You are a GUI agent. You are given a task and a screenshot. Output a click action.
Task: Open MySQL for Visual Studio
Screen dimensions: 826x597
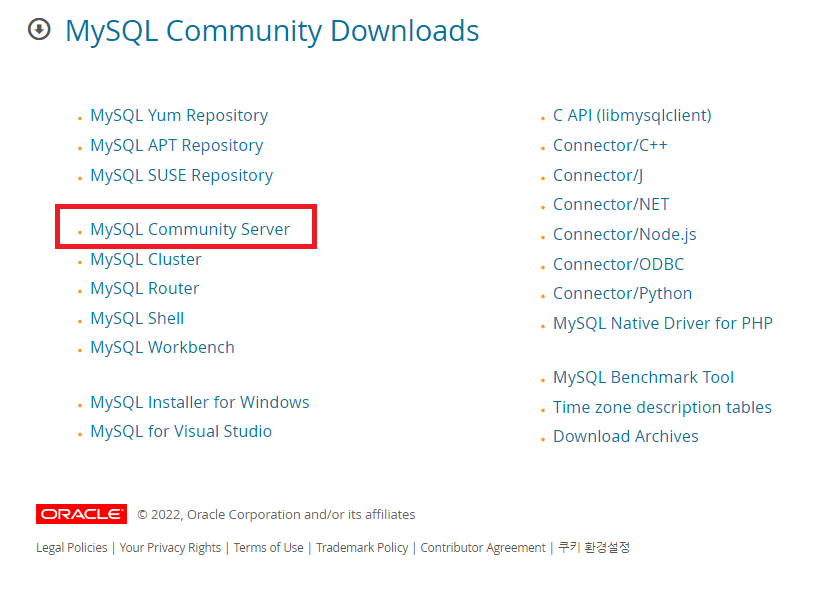point(181,431)
